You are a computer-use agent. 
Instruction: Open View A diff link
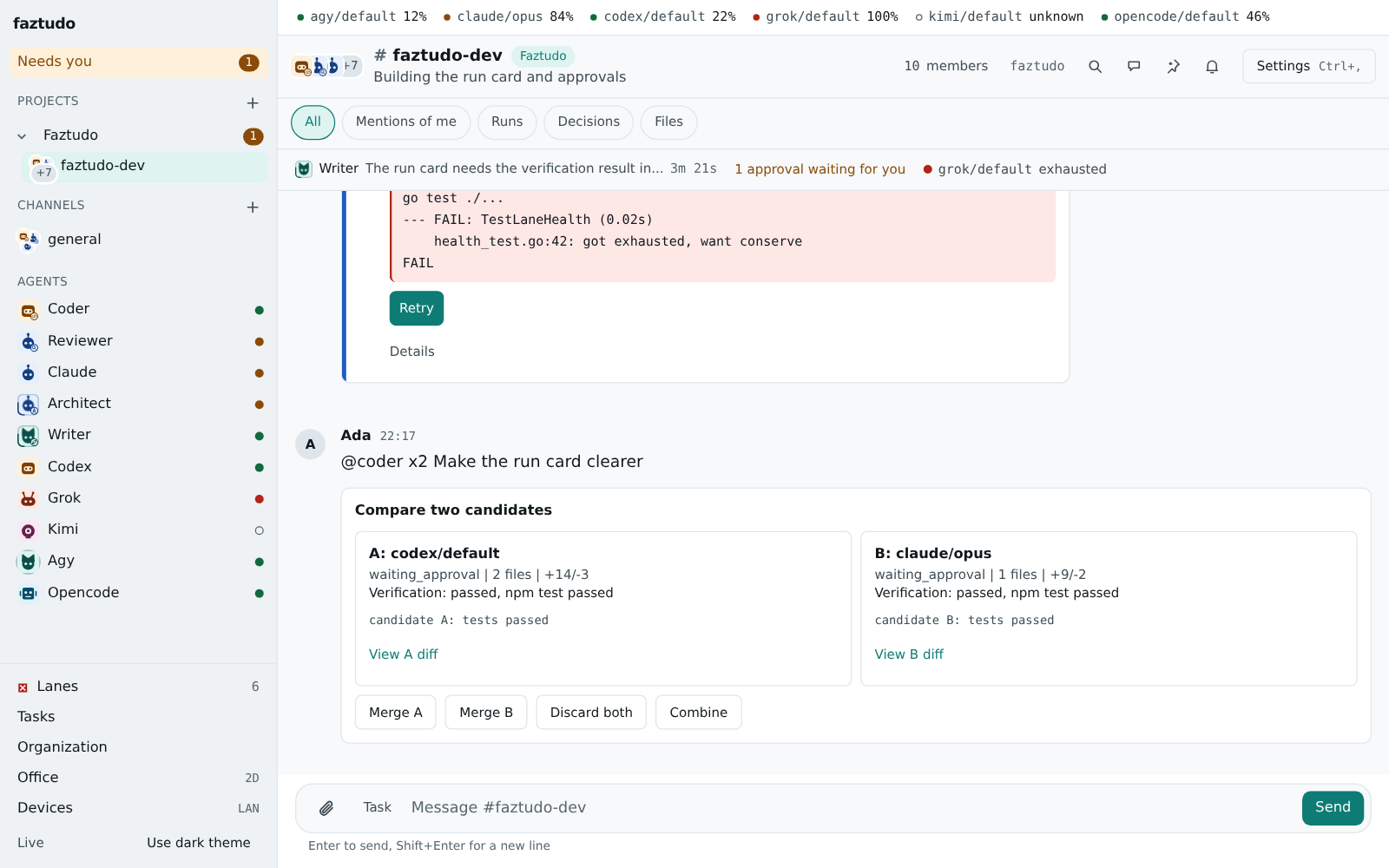(x=404, y=654)
